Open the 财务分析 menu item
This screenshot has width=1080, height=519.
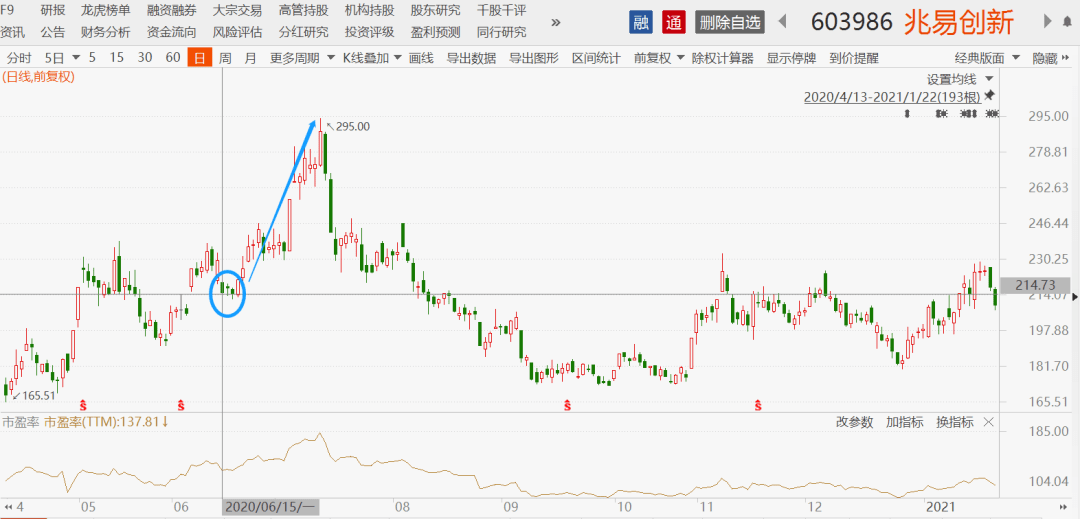pyautogui.click(x=105, y=32)
